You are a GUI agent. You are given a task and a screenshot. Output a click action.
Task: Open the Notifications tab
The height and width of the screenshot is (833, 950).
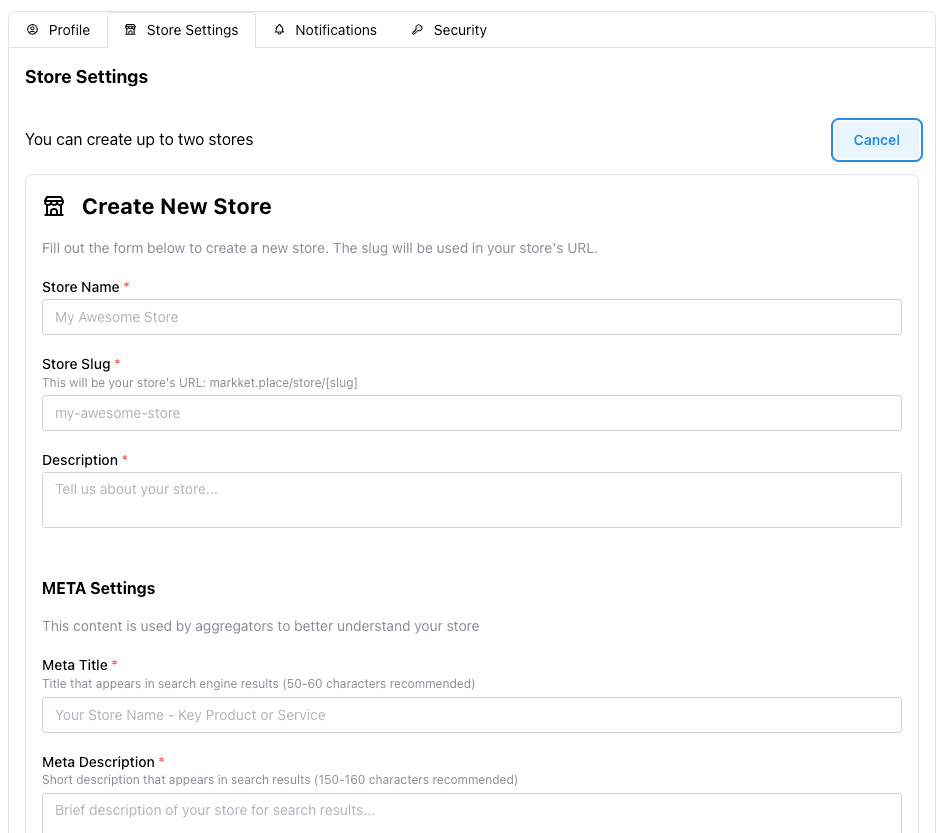335,30
